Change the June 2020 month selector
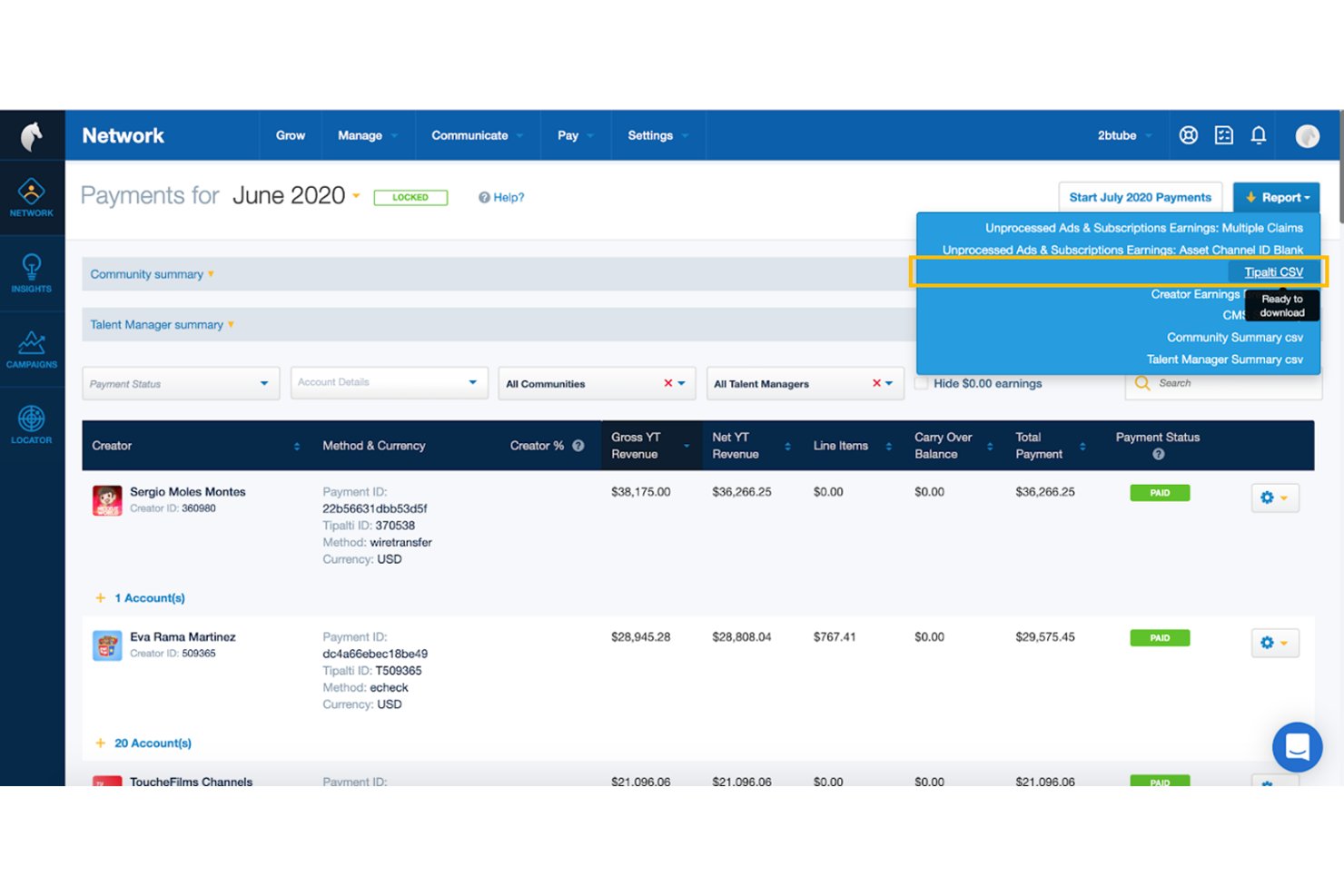 (x=297, y=195)
